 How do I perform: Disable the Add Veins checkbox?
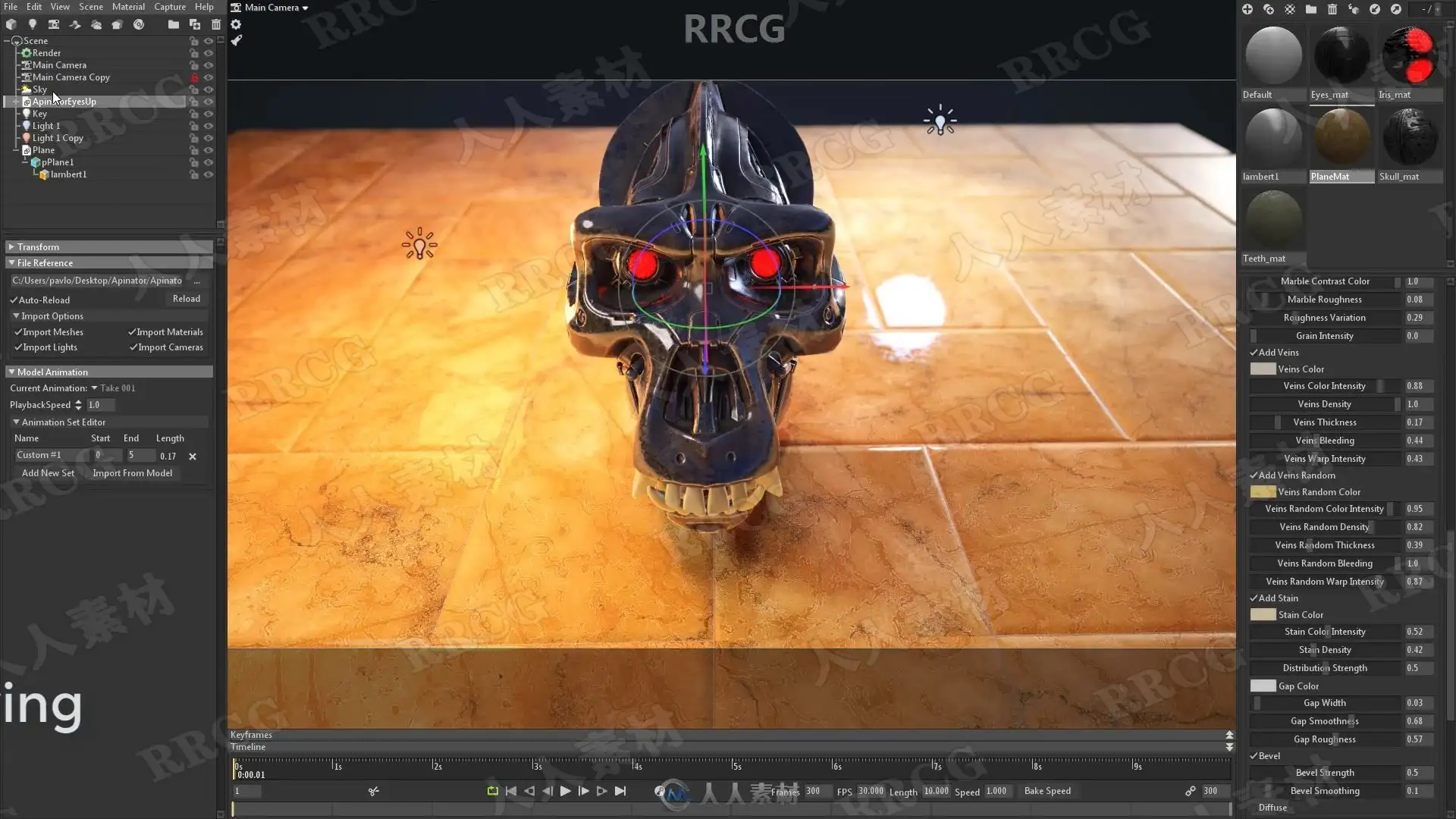click(1254, 353)
